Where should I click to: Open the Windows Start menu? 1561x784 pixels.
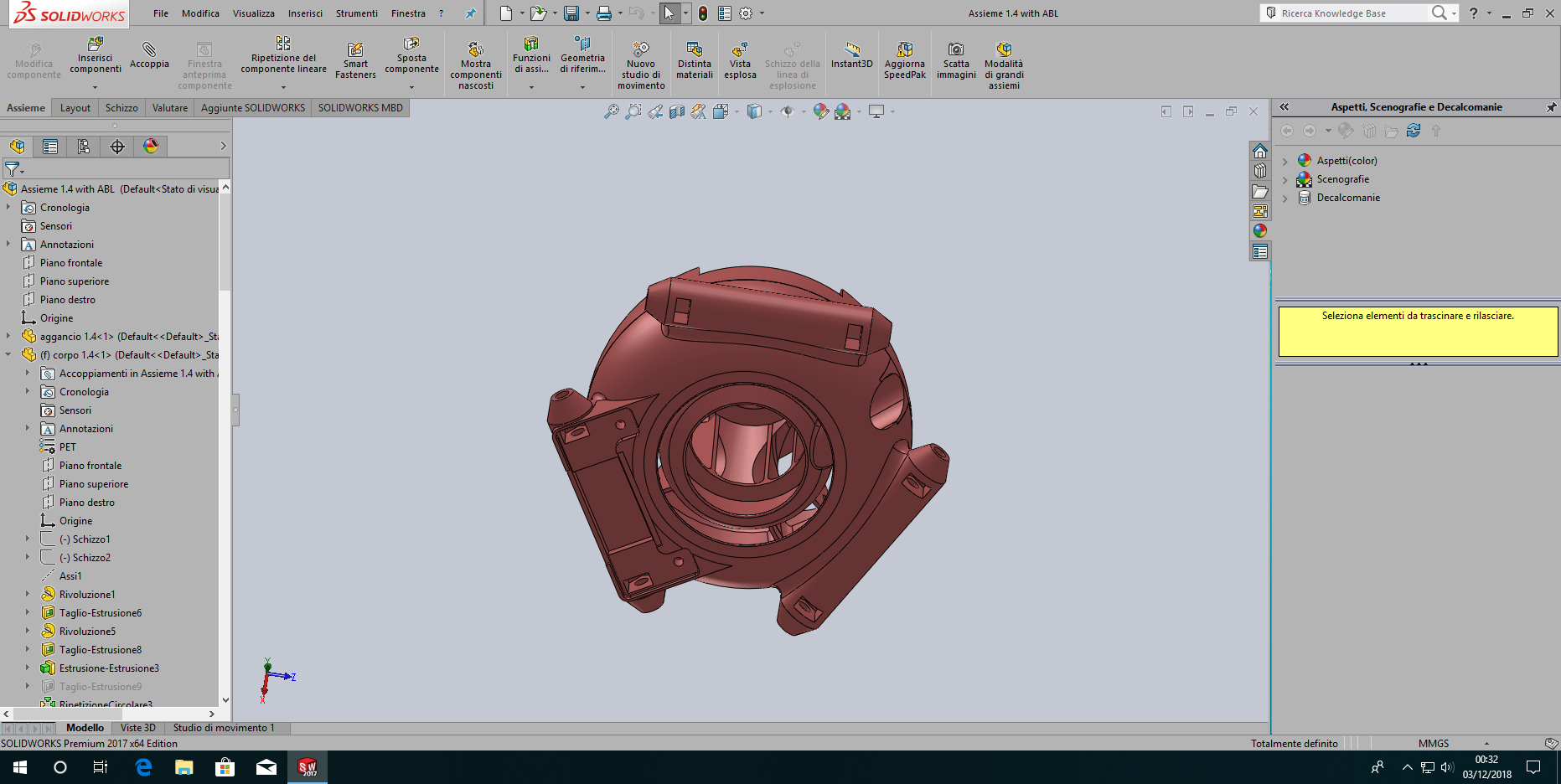click(x=20, y=767)
